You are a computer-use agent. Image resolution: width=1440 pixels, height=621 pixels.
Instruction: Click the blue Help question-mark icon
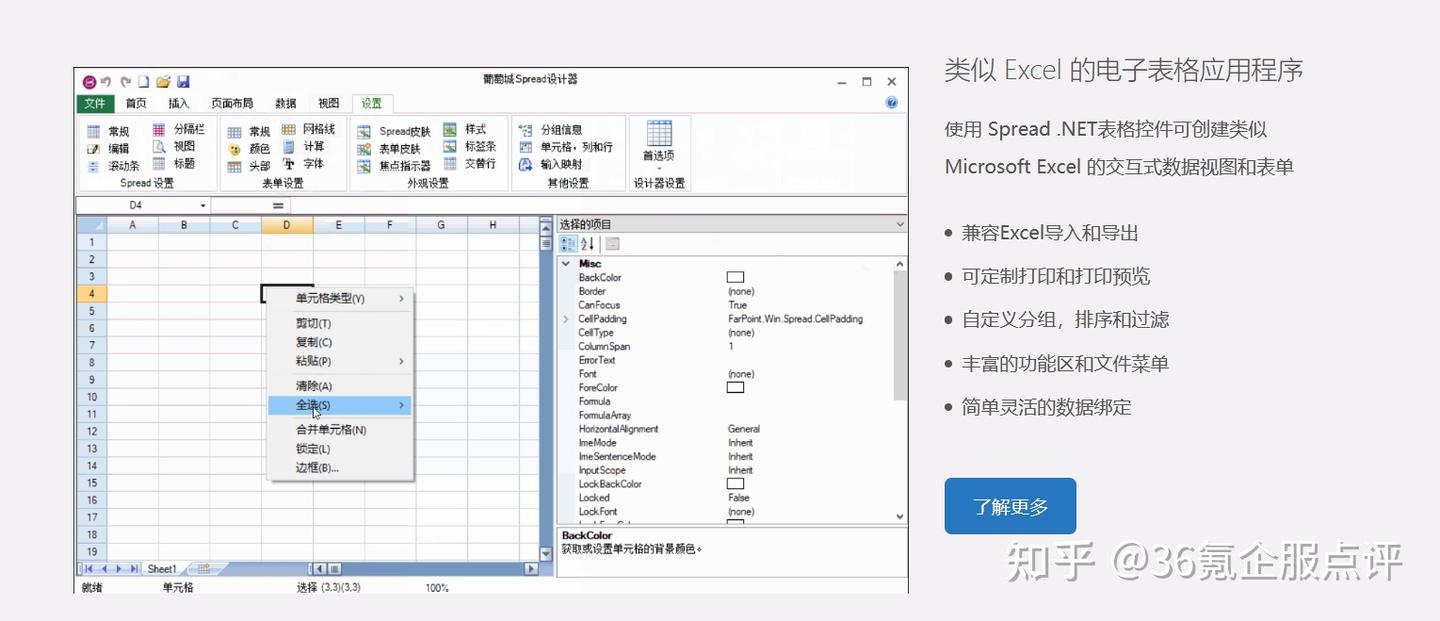[891, 103]
